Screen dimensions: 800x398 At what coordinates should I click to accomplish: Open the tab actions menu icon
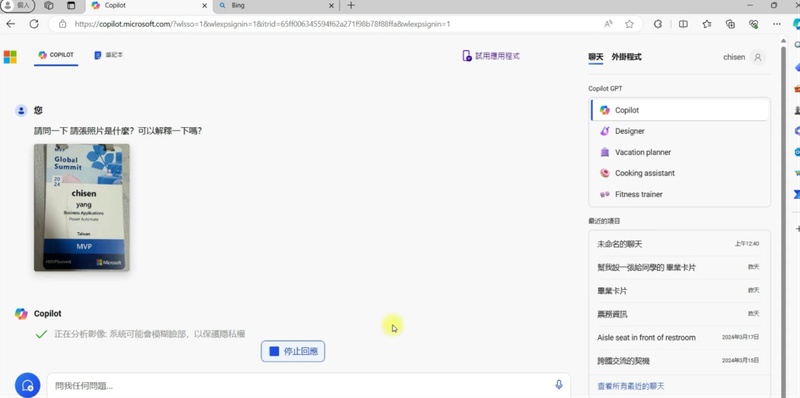pos(71,6)
